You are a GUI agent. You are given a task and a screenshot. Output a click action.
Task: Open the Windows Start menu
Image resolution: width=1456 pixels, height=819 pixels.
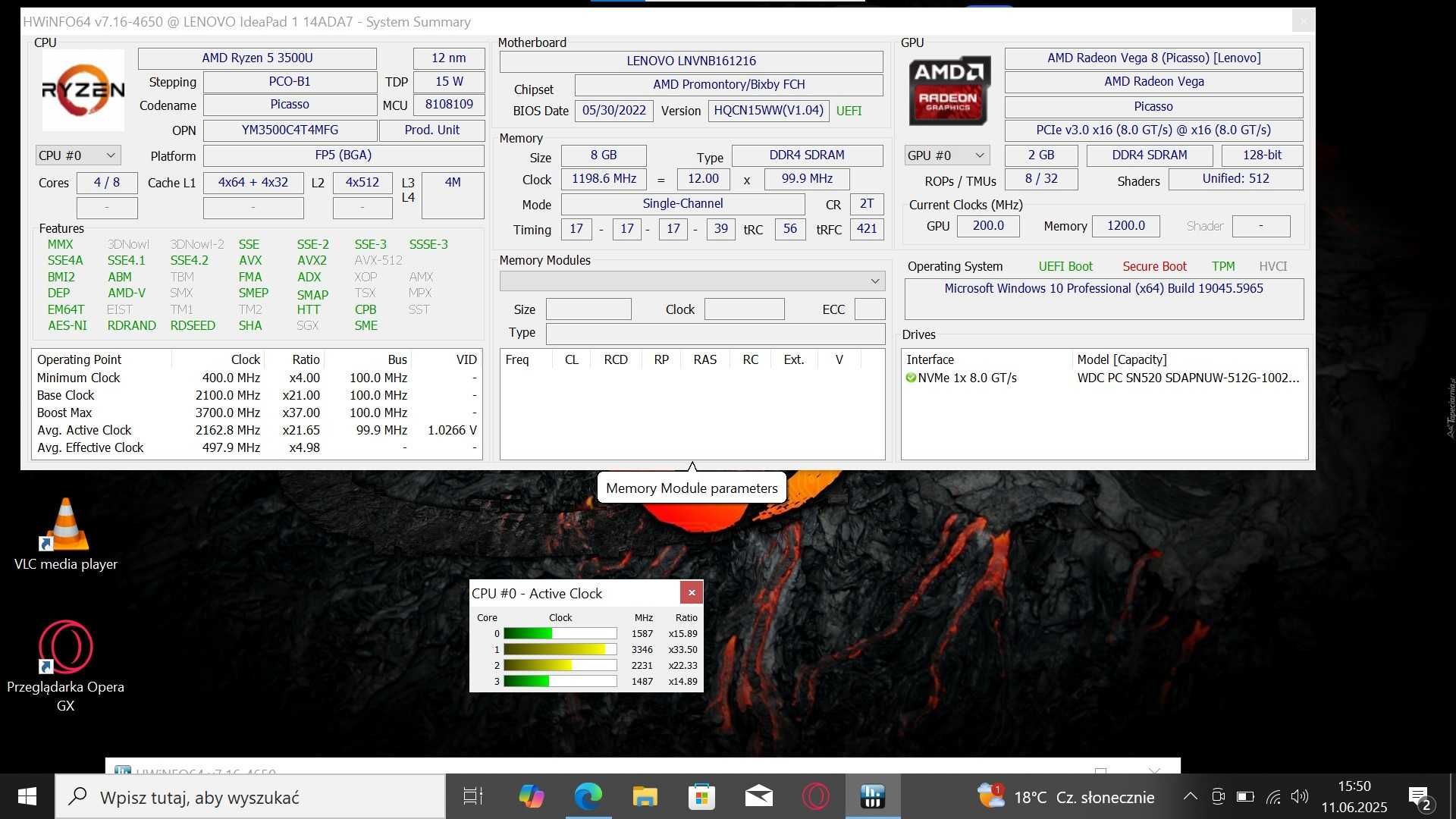27,797
